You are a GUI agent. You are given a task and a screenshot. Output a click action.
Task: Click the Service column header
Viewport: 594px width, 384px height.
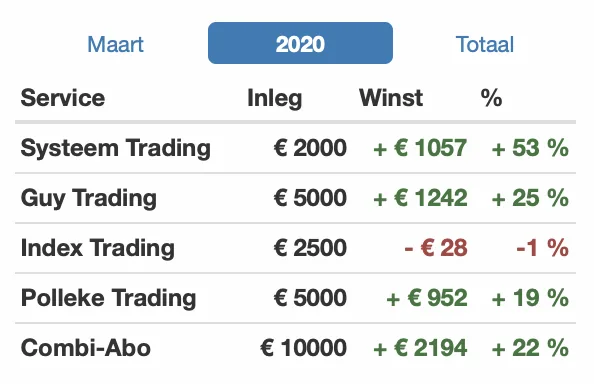pos(63,98)
